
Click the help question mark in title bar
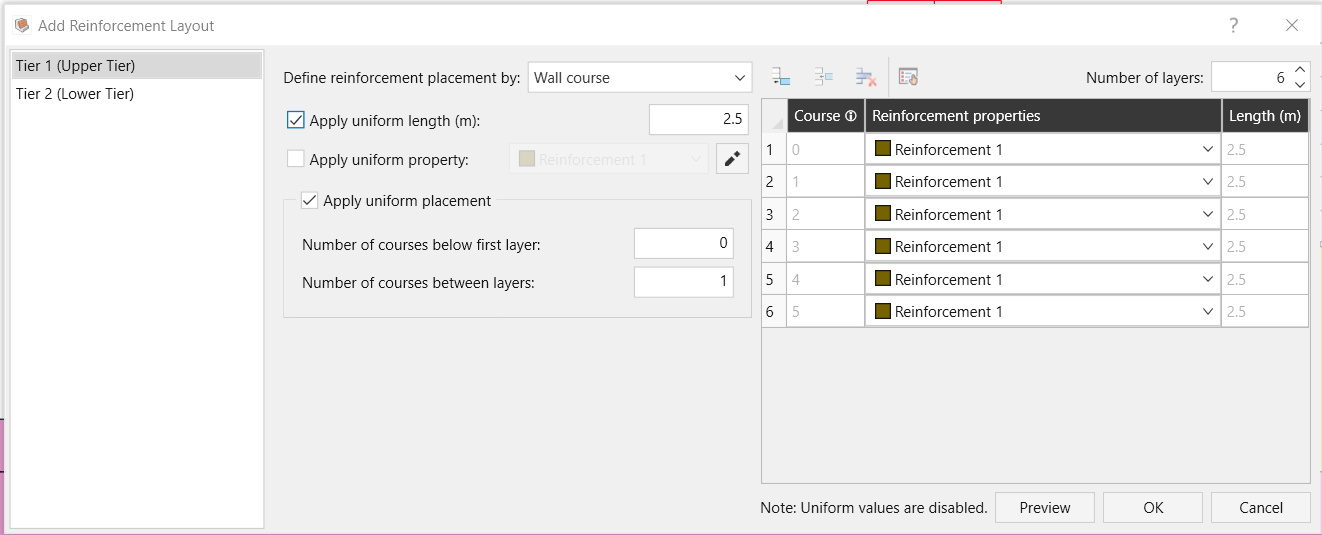(x=1234, y=25)
